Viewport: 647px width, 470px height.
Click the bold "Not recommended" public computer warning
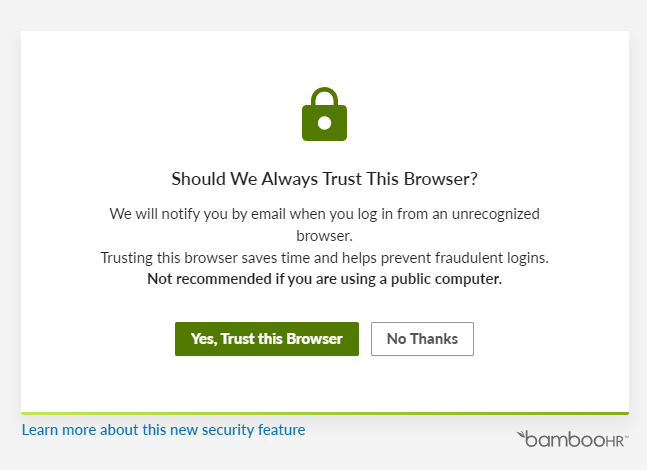tap(324, 279)
